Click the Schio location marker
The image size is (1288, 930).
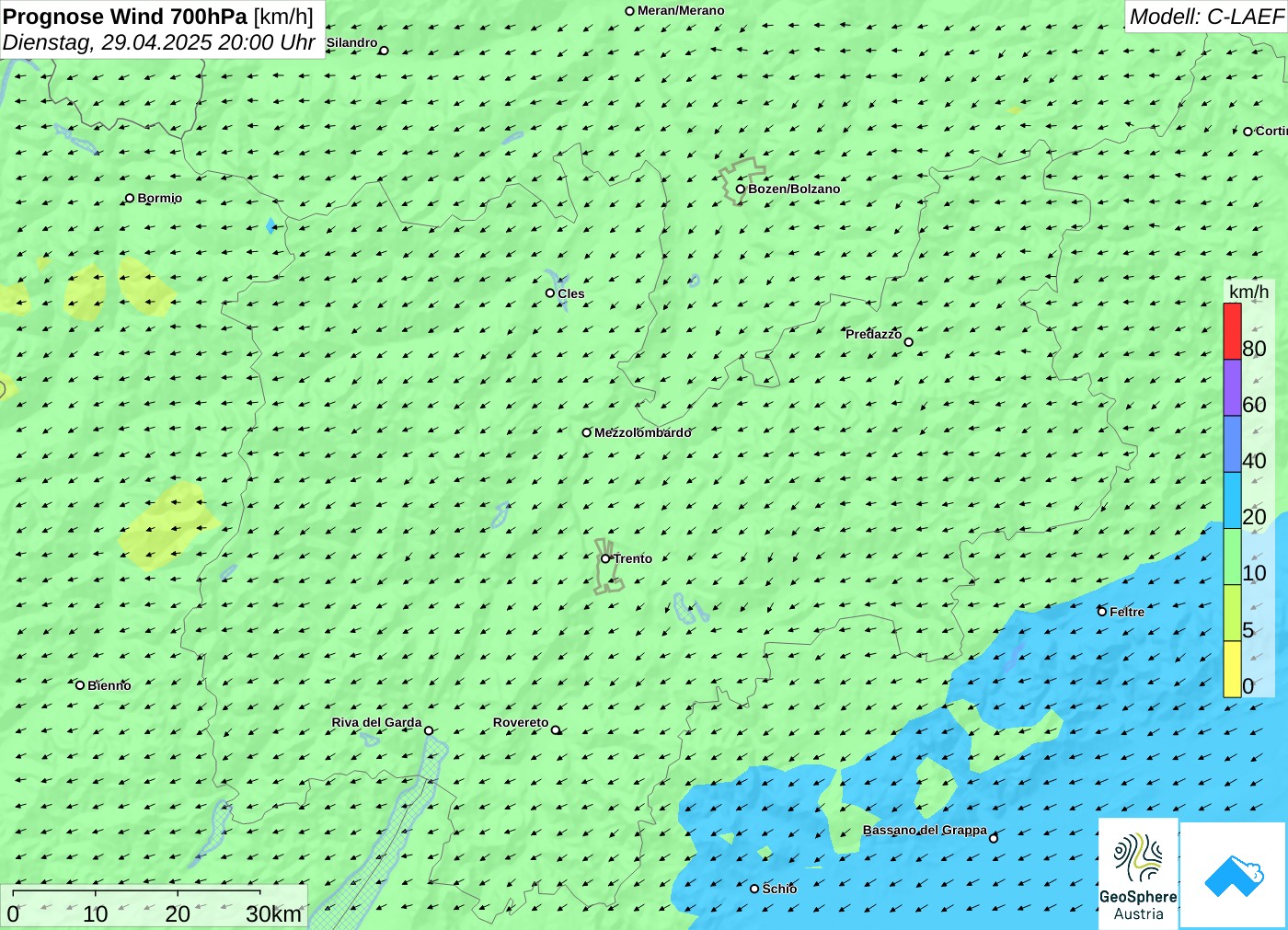coord(754,889)
